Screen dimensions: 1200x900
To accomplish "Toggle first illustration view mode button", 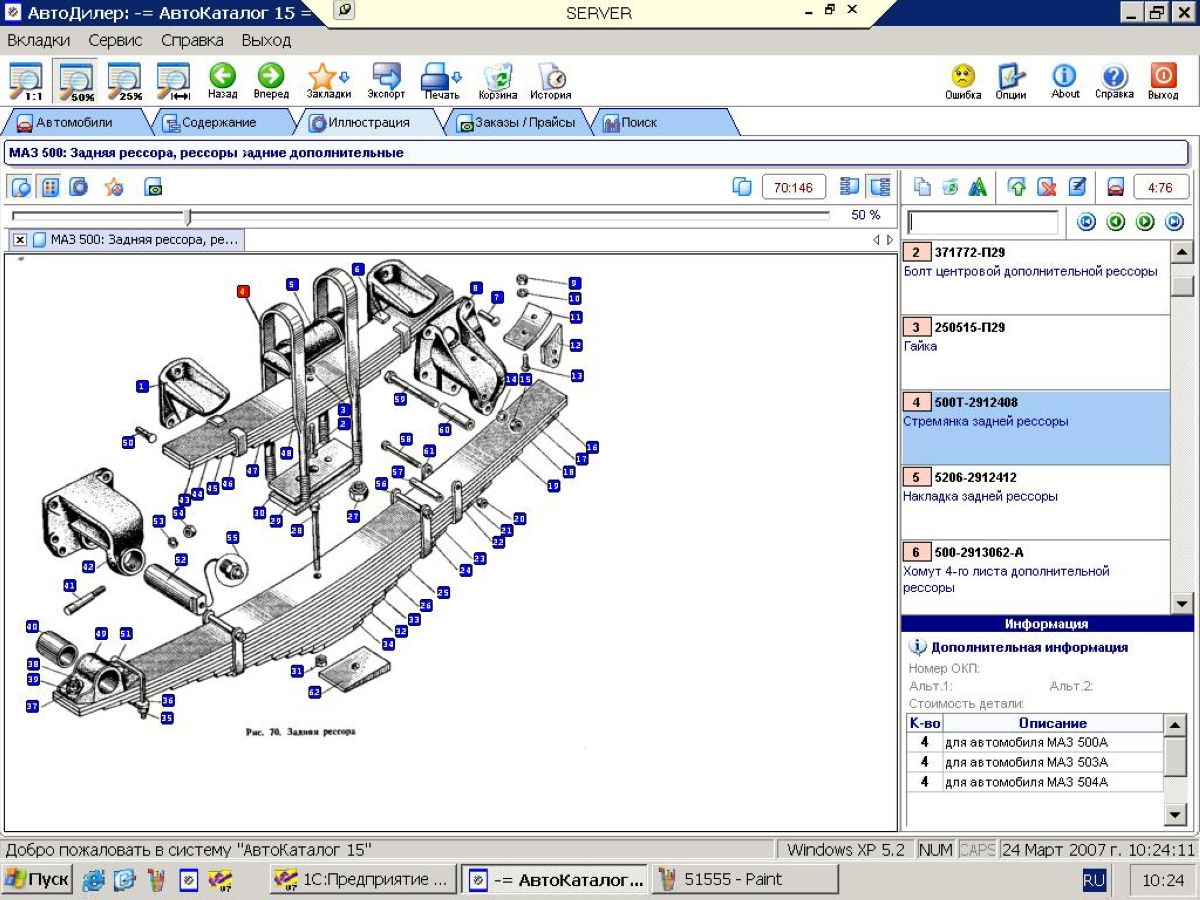I will coord(21,187).
